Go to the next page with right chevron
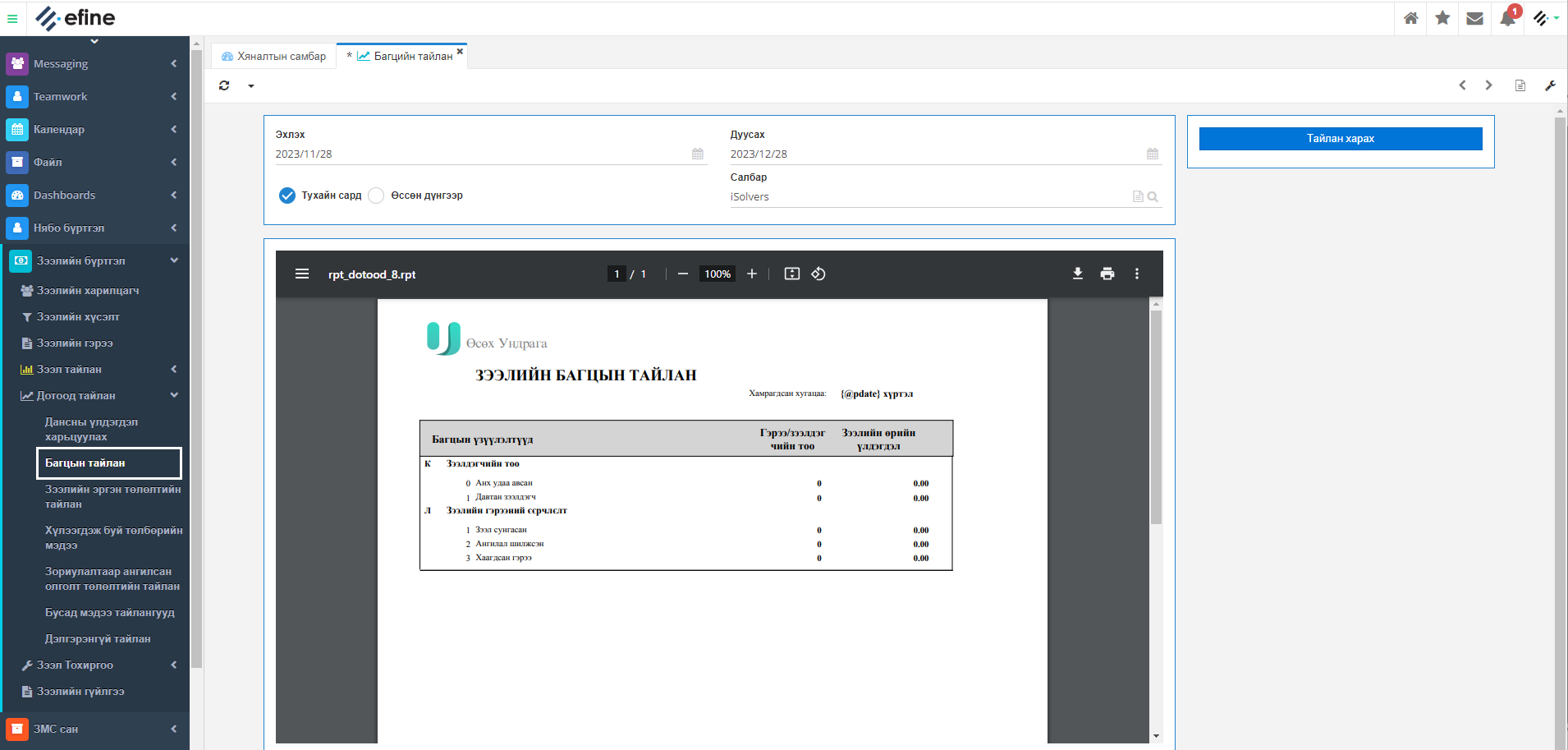This screenshot has width=1568, height=750. pos(1488,85)
